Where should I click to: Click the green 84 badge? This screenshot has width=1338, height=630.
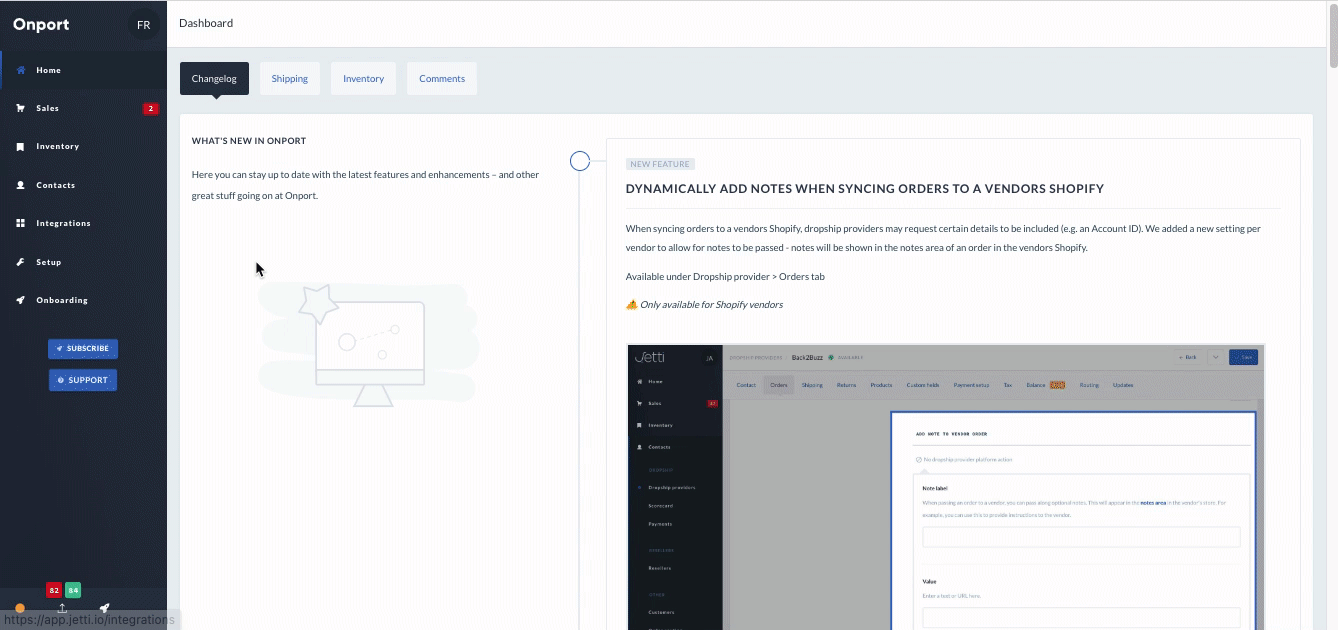[73, 590]
